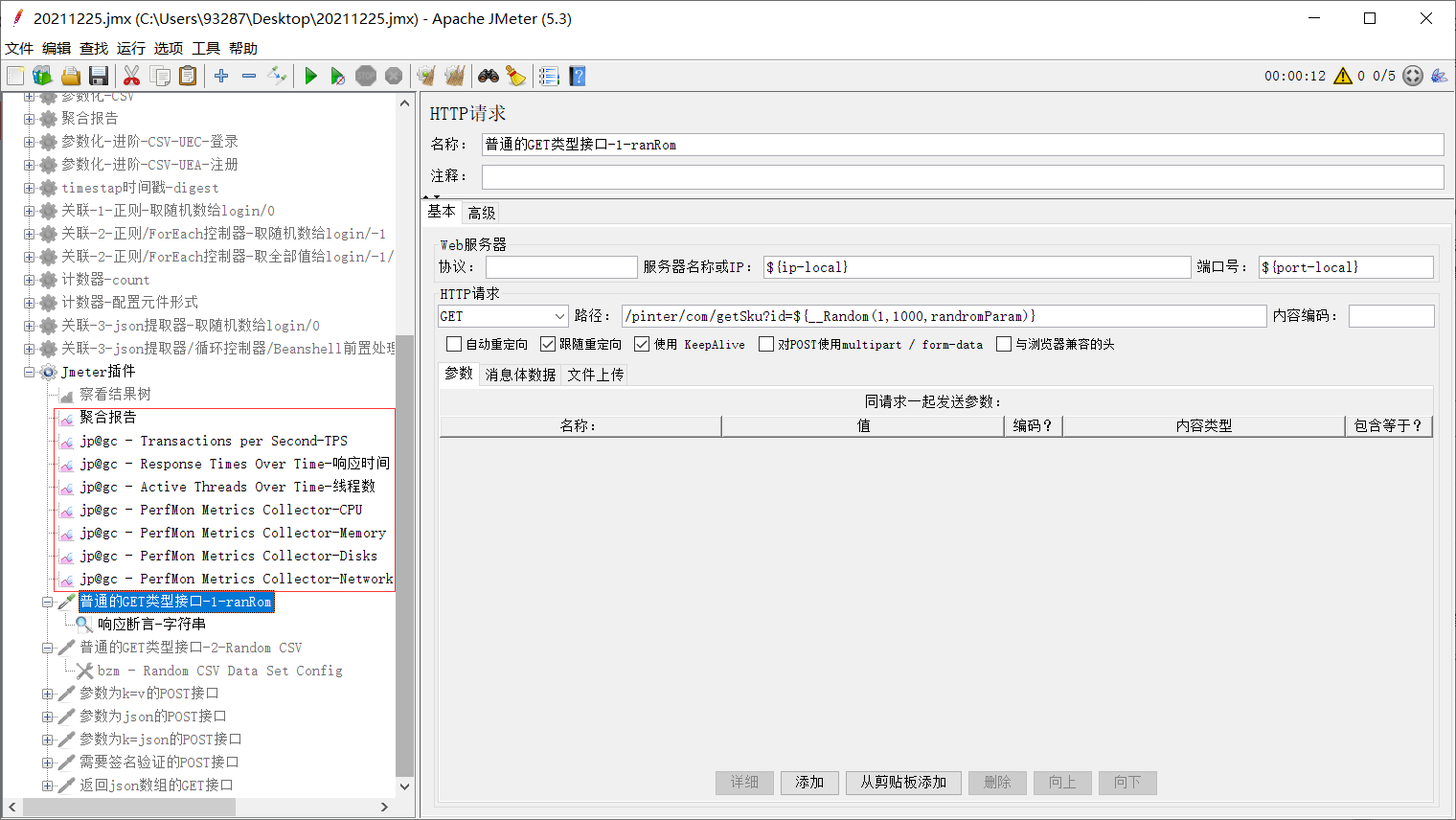Click tree panel horizontal scrollbar thumb
Image resolution: width=1456 pixels, height=820 pixels.
point(129,808)
